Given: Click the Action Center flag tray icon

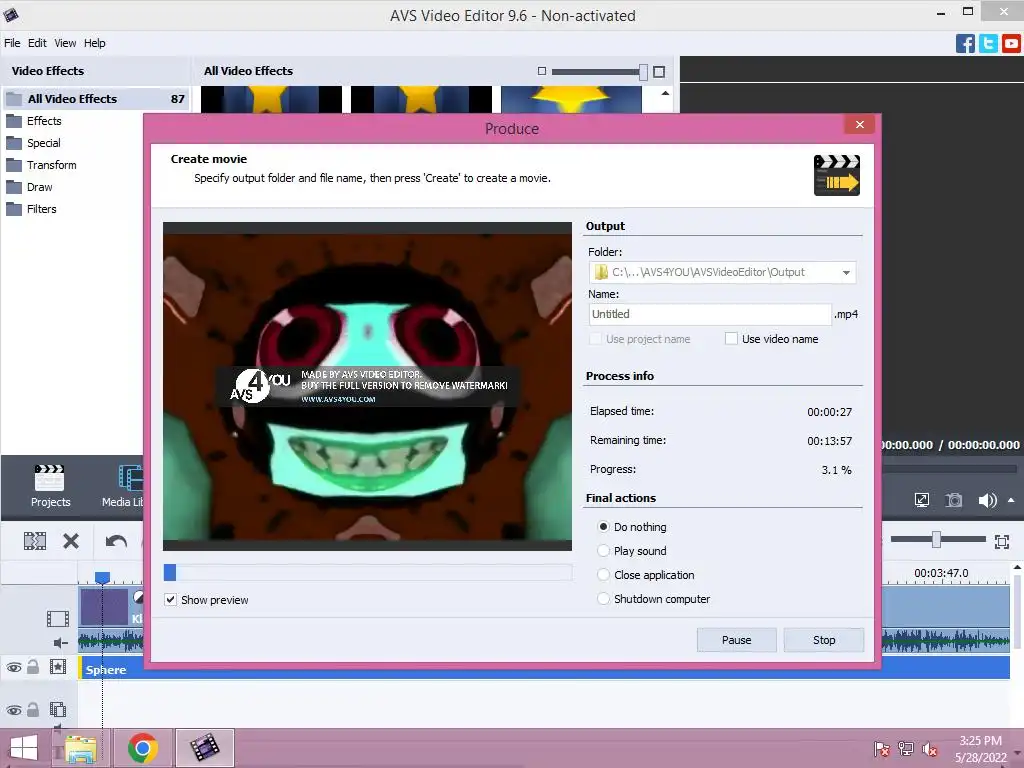Looking at the screenshot, I should [x=882, y=749].
